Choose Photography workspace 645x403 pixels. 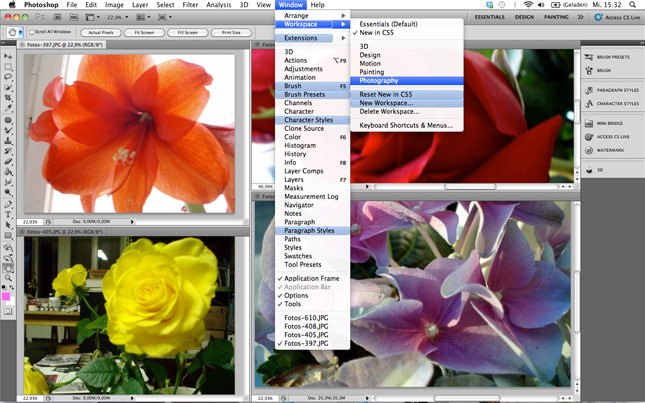tap(407, 81)
